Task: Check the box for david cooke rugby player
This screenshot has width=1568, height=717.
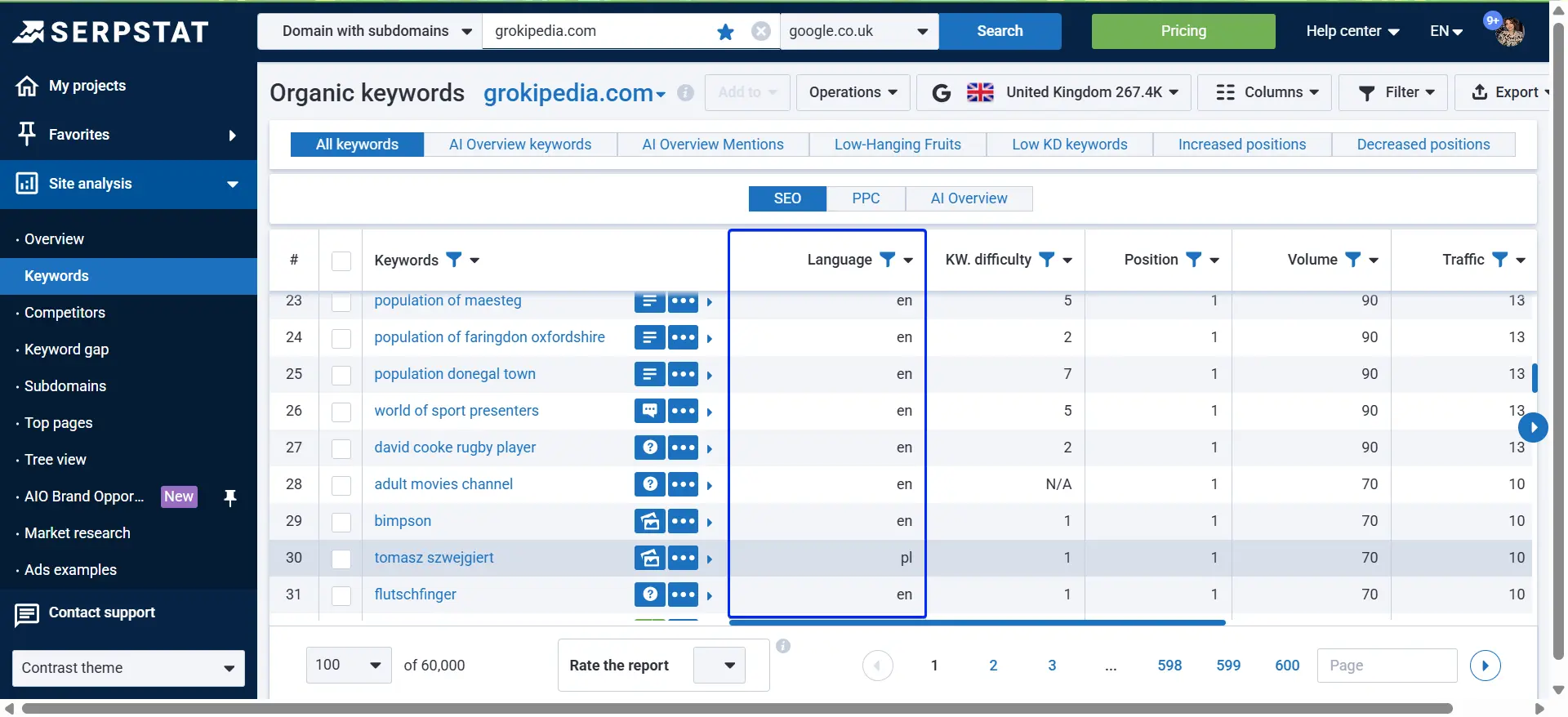Action: coord(341,448)
